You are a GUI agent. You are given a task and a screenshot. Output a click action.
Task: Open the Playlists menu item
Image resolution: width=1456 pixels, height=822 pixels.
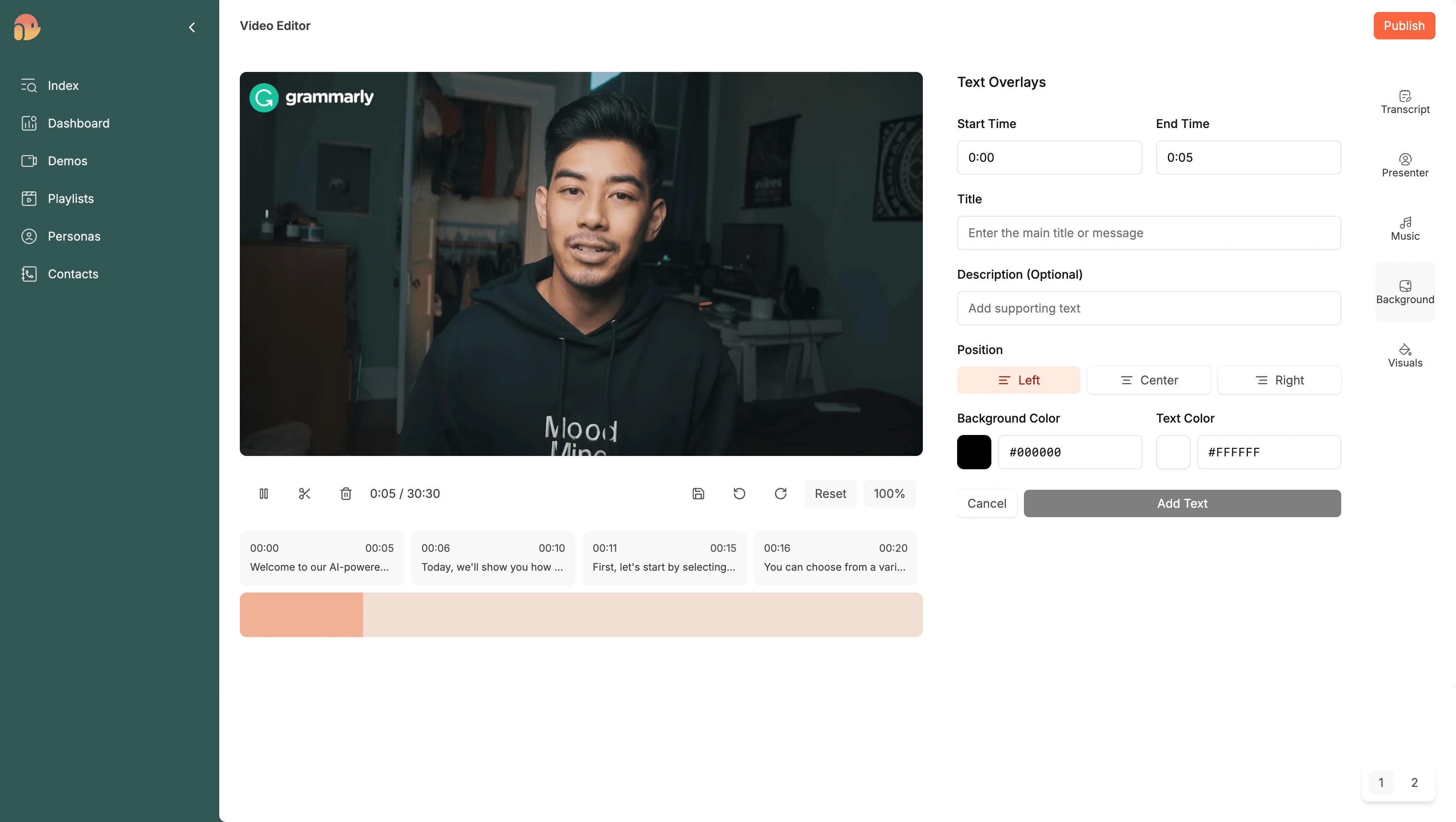[70, 198]
